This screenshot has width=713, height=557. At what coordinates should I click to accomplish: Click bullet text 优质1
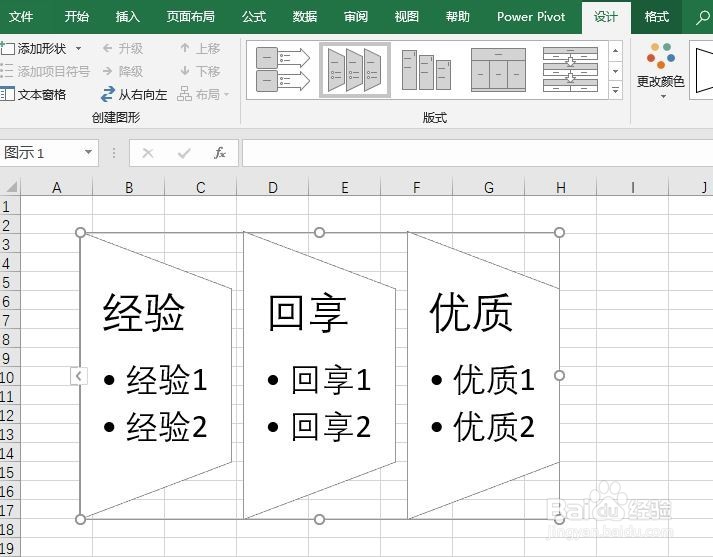[x=494, y=379]
